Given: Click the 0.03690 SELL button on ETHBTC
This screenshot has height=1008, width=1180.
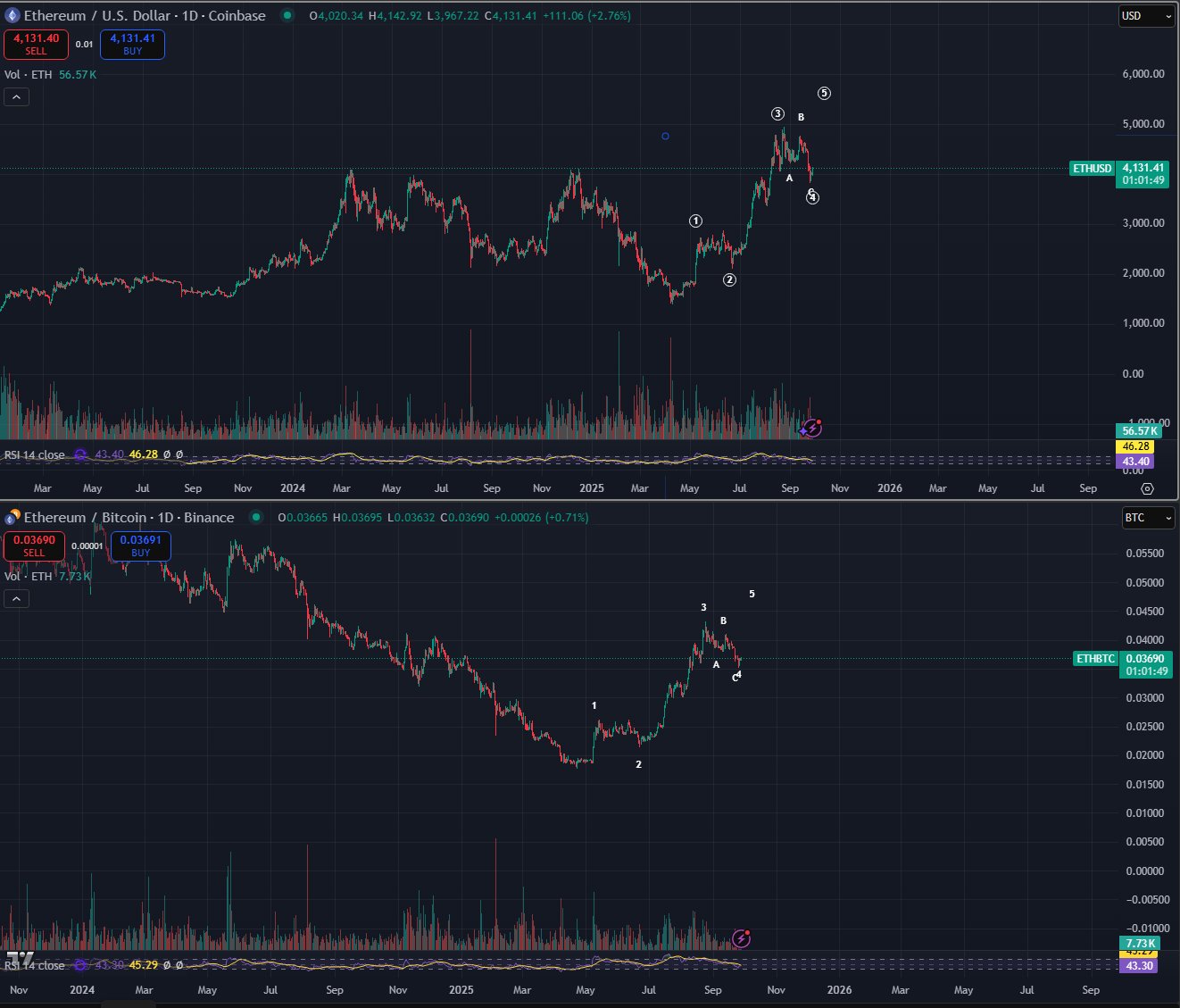Looking at the screenshot, I should (x=34, y=546).
